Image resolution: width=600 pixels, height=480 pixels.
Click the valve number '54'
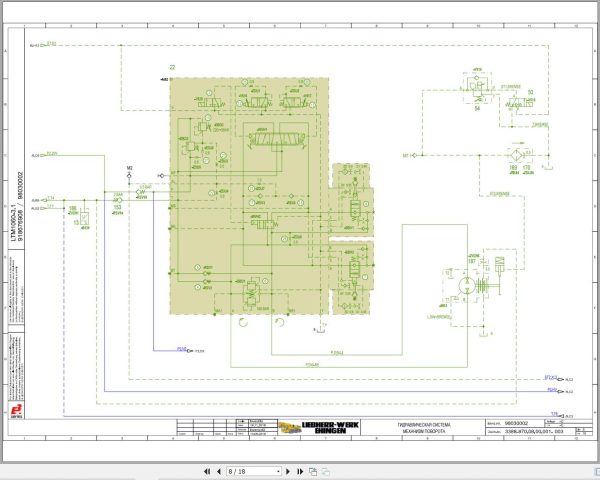pyautogui.click(x=477, y=109)
